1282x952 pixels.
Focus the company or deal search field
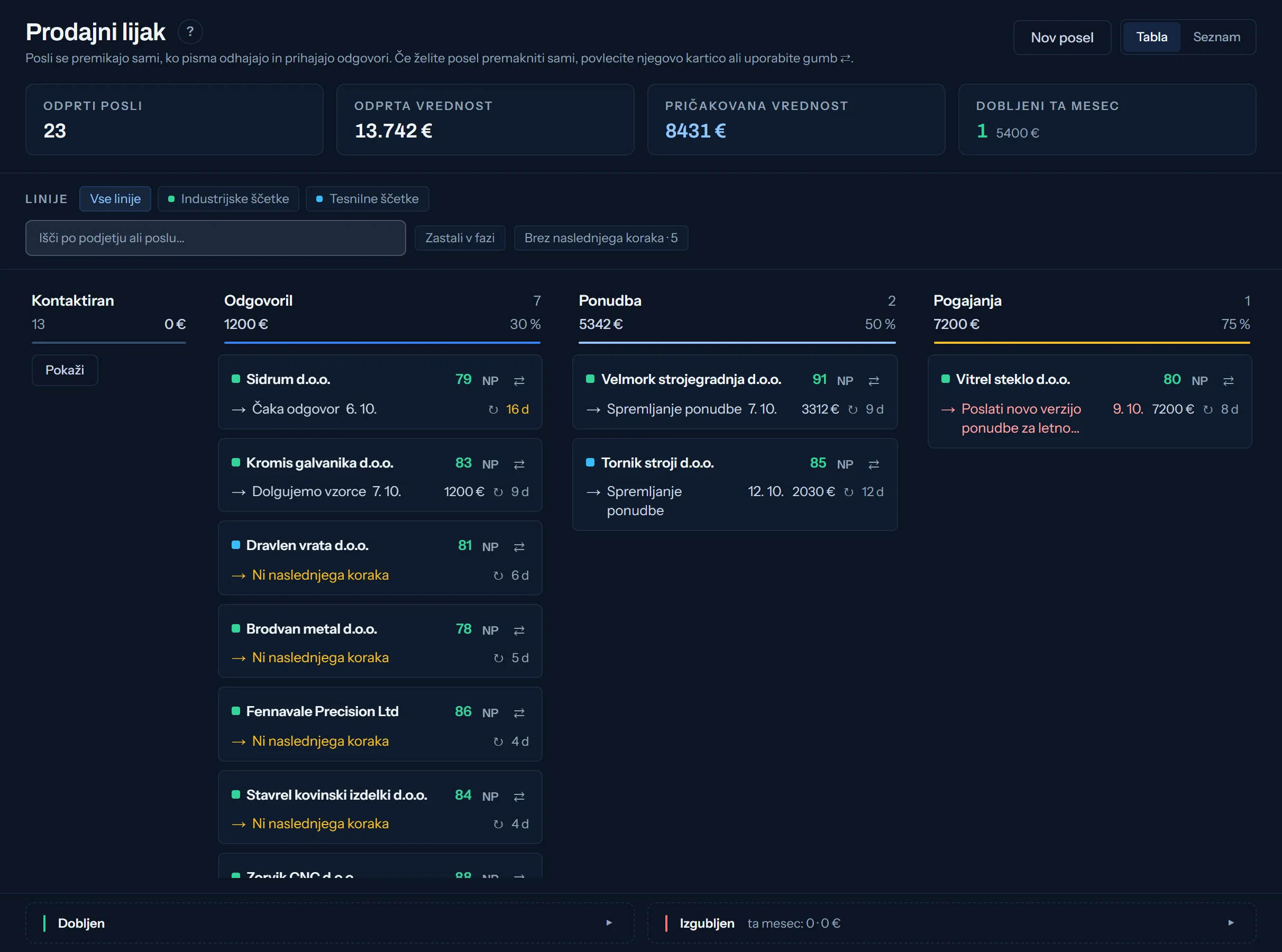click(x=215, y=238)
